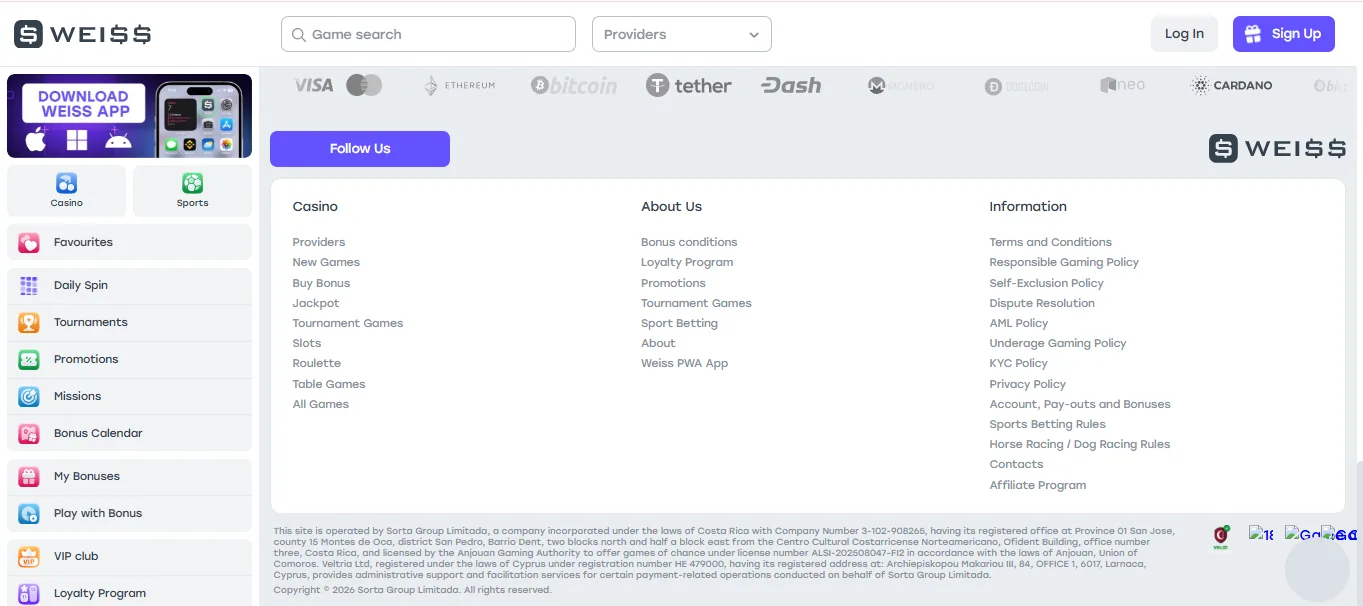Open the Terms and Conditions link
Viewport: 1363px width, 606px height.
tap(1050, 242)
